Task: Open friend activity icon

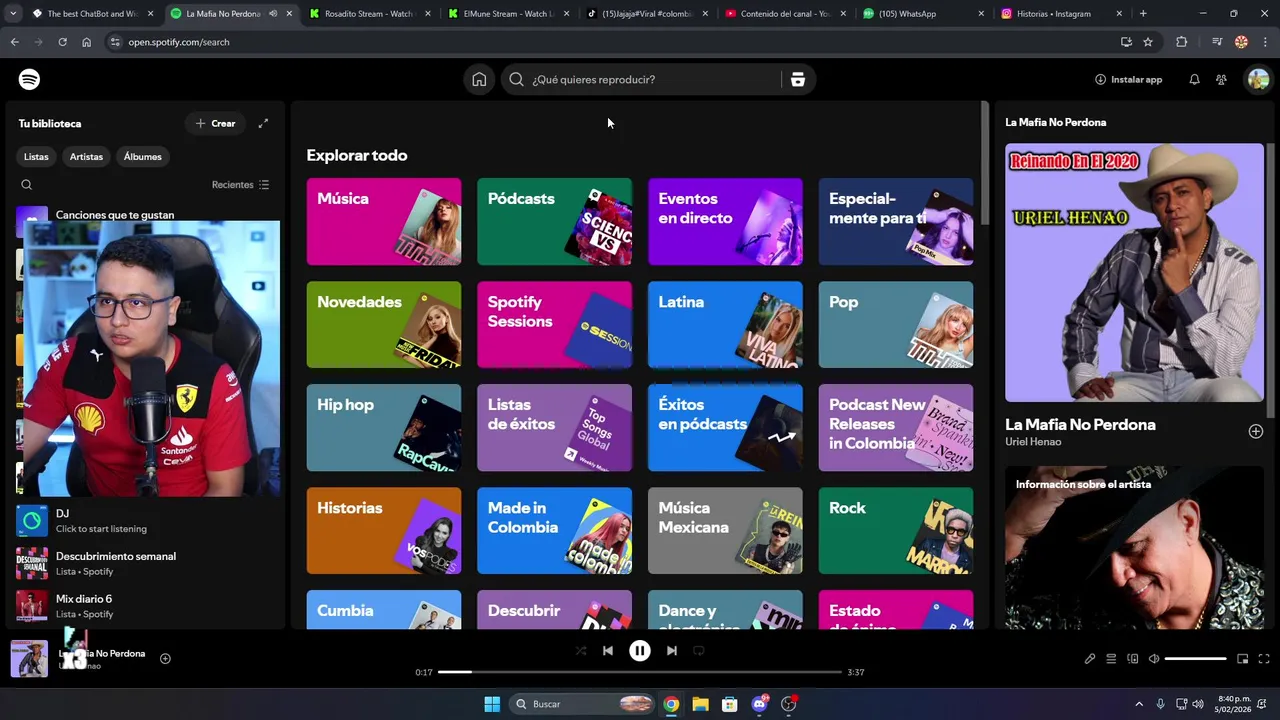Action: click(x=1221, y=79)
